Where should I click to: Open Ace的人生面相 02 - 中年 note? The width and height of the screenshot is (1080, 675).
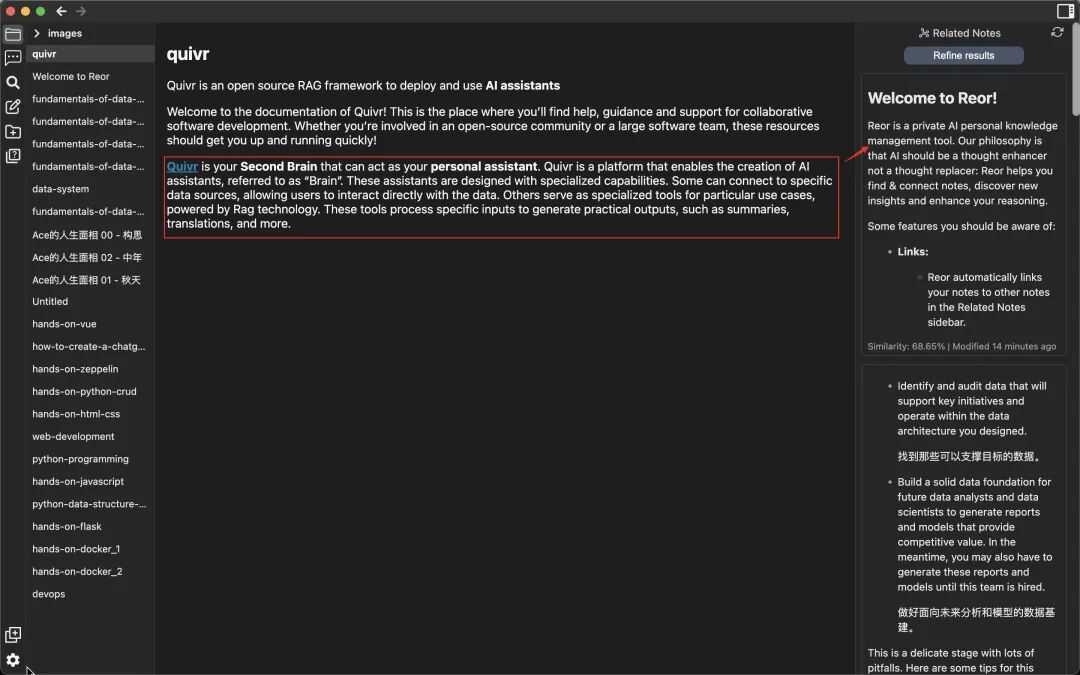[x=90, y=258]
